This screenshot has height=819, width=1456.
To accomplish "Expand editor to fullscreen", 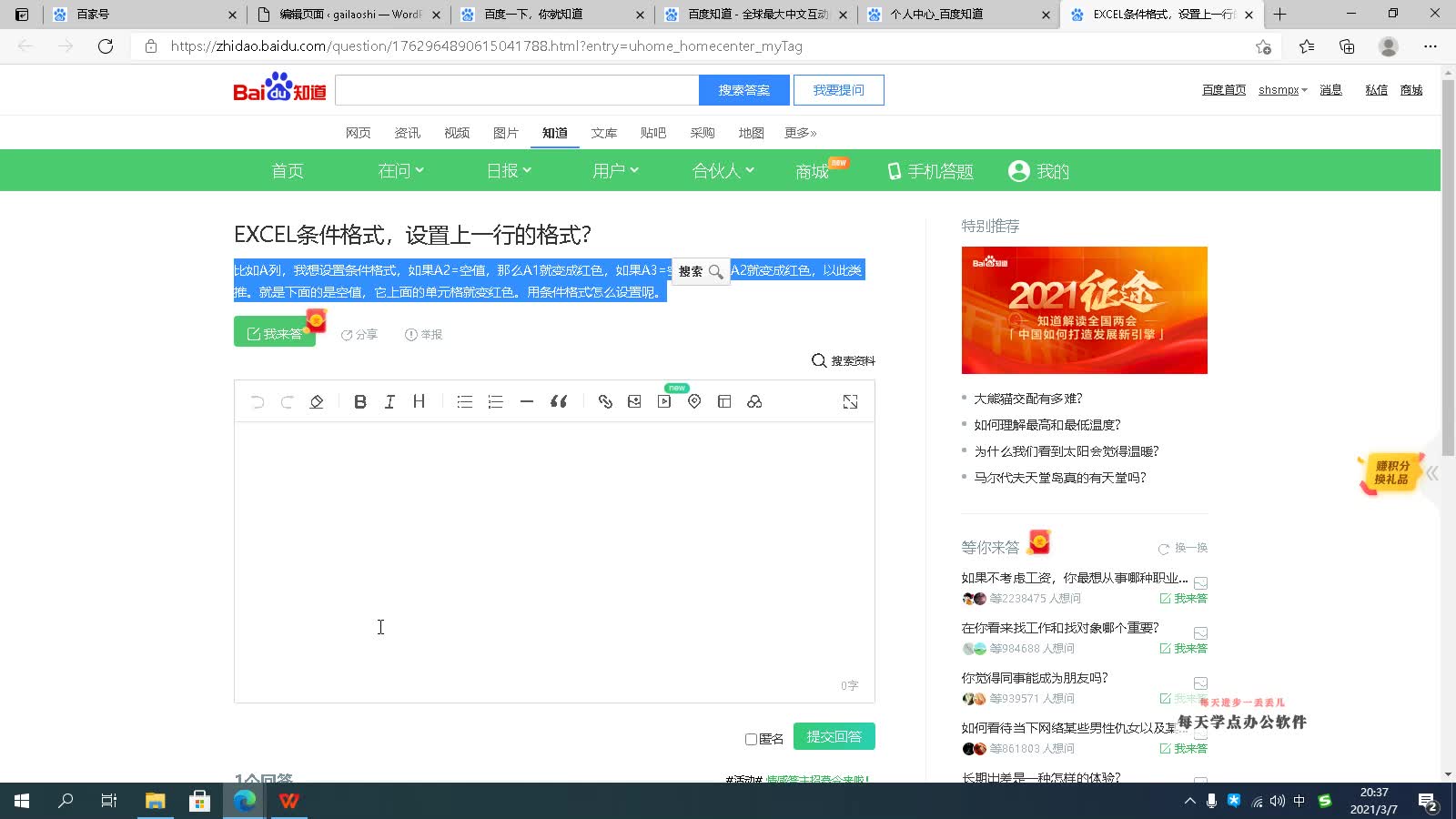I will (850, 401).
